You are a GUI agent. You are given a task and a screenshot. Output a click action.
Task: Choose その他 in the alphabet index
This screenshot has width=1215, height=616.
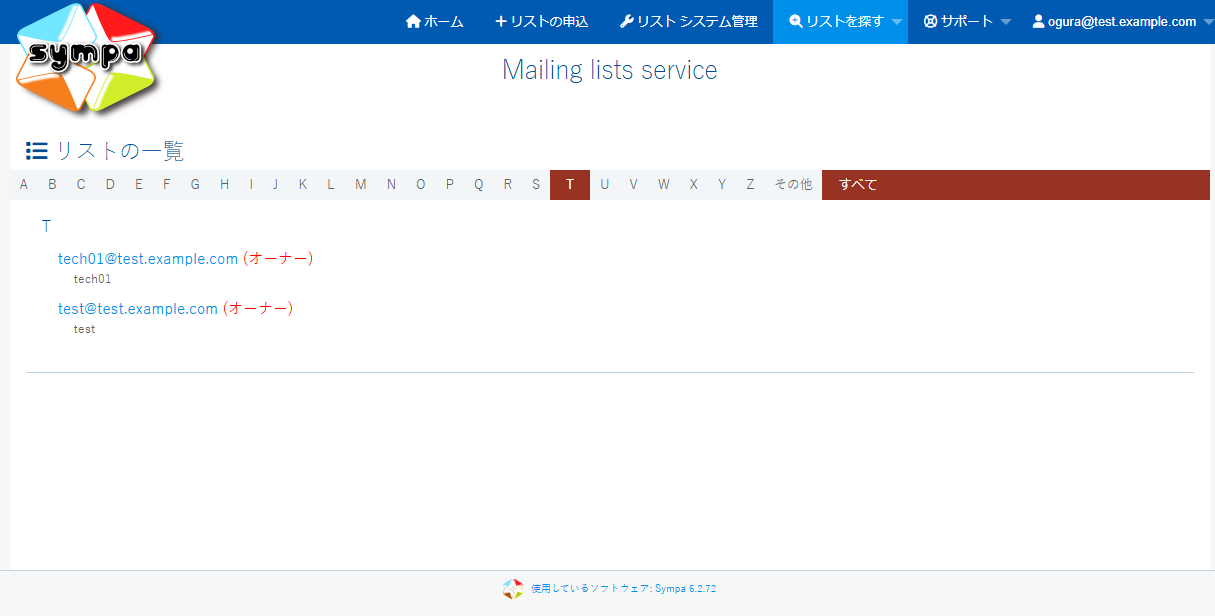(x=793, y=184)
